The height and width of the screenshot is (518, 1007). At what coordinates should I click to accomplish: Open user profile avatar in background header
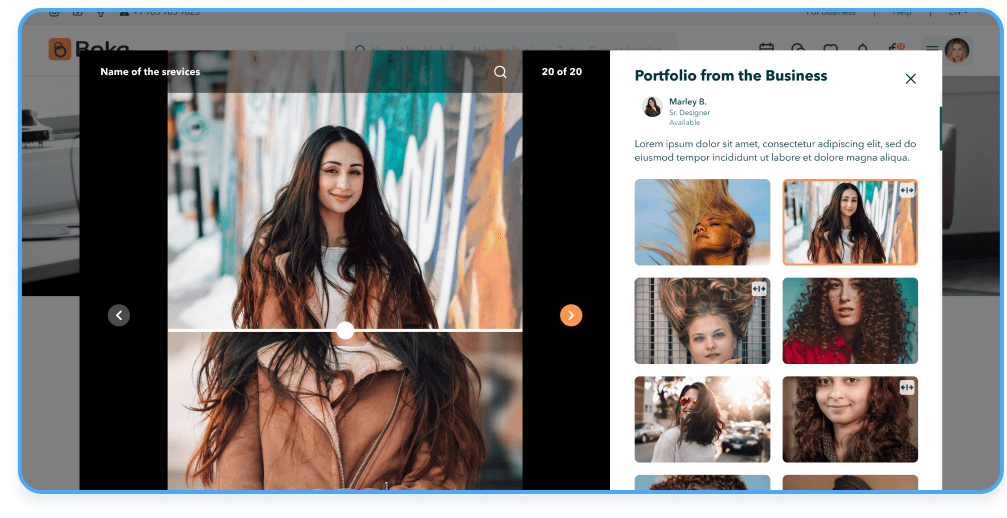tap(957, 49)
